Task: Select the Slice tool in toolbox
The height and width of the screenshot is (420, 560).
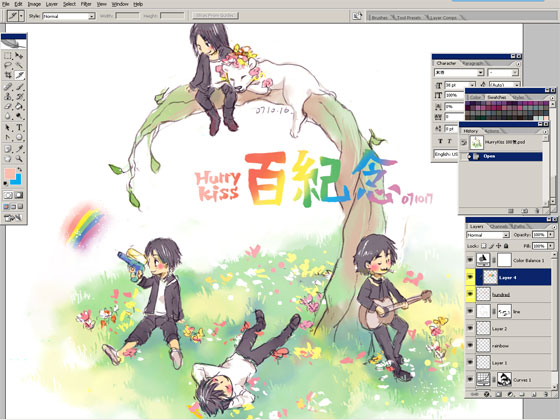Action: point(19,75)
